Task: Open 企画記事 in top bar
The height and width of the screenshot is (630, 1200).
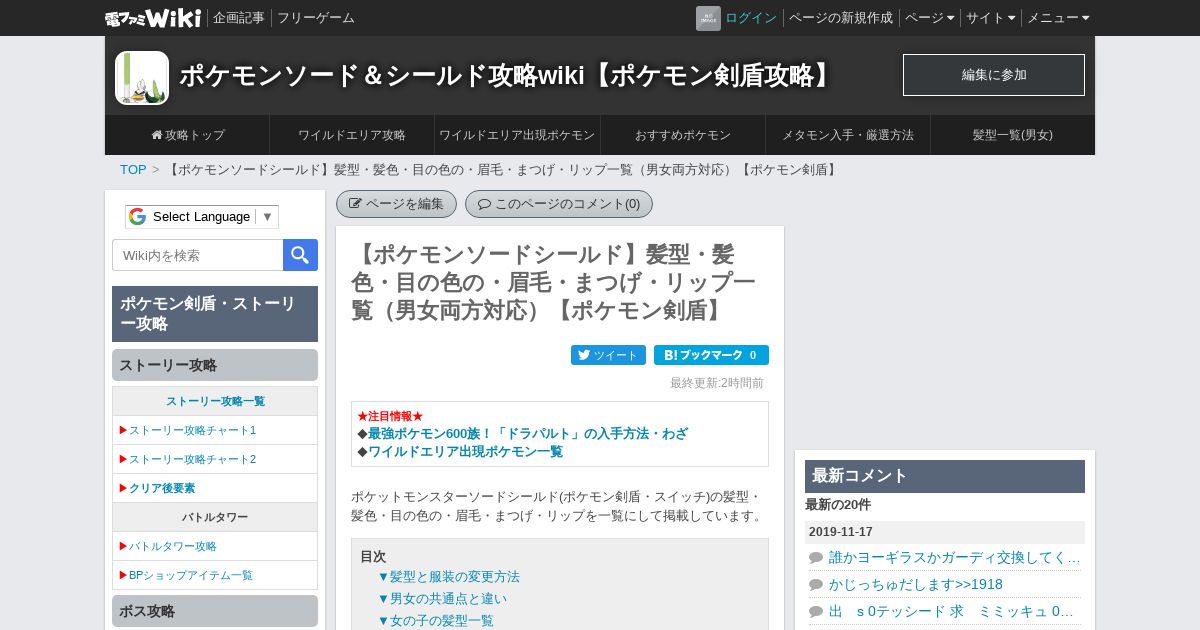Action: coord(239,18)
